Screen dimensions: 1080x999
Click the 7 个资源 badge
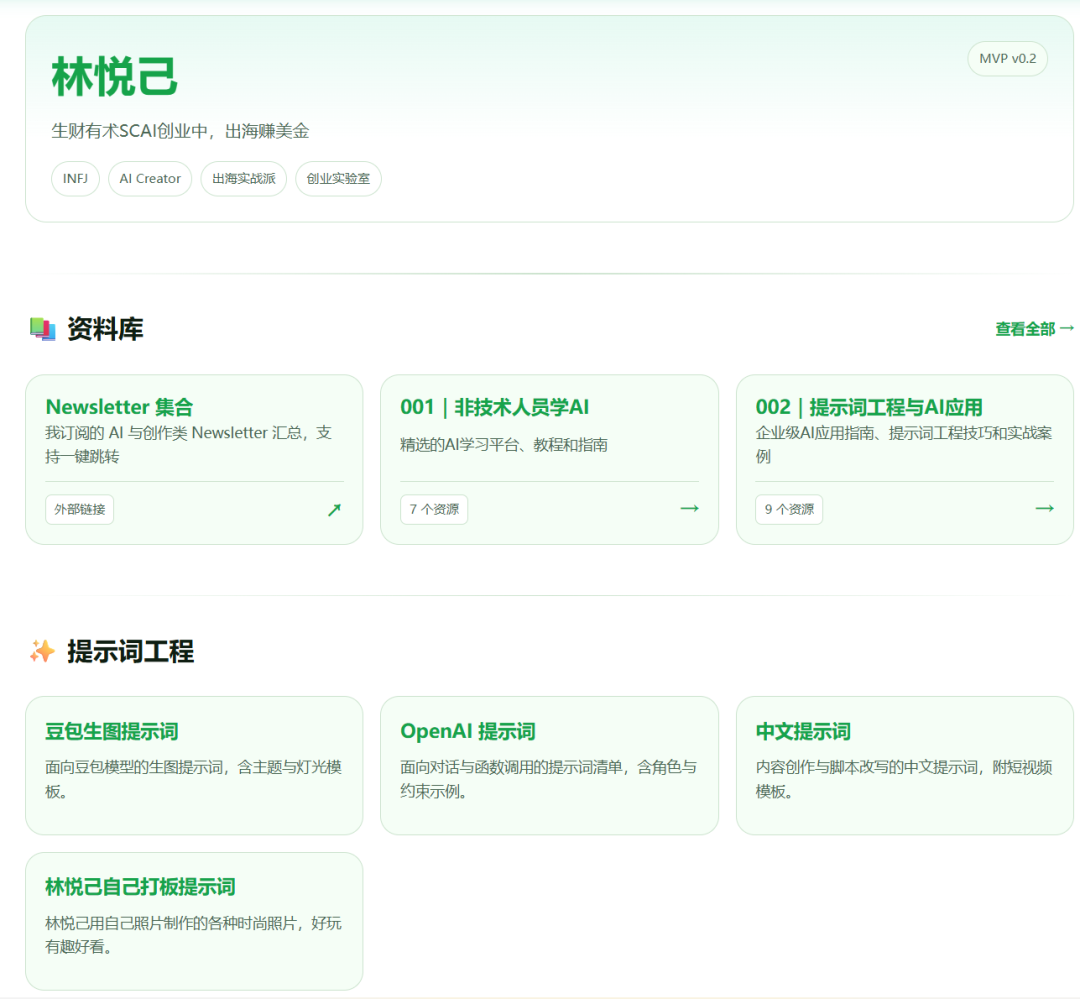pyautogui.click(x=434, y=509)
